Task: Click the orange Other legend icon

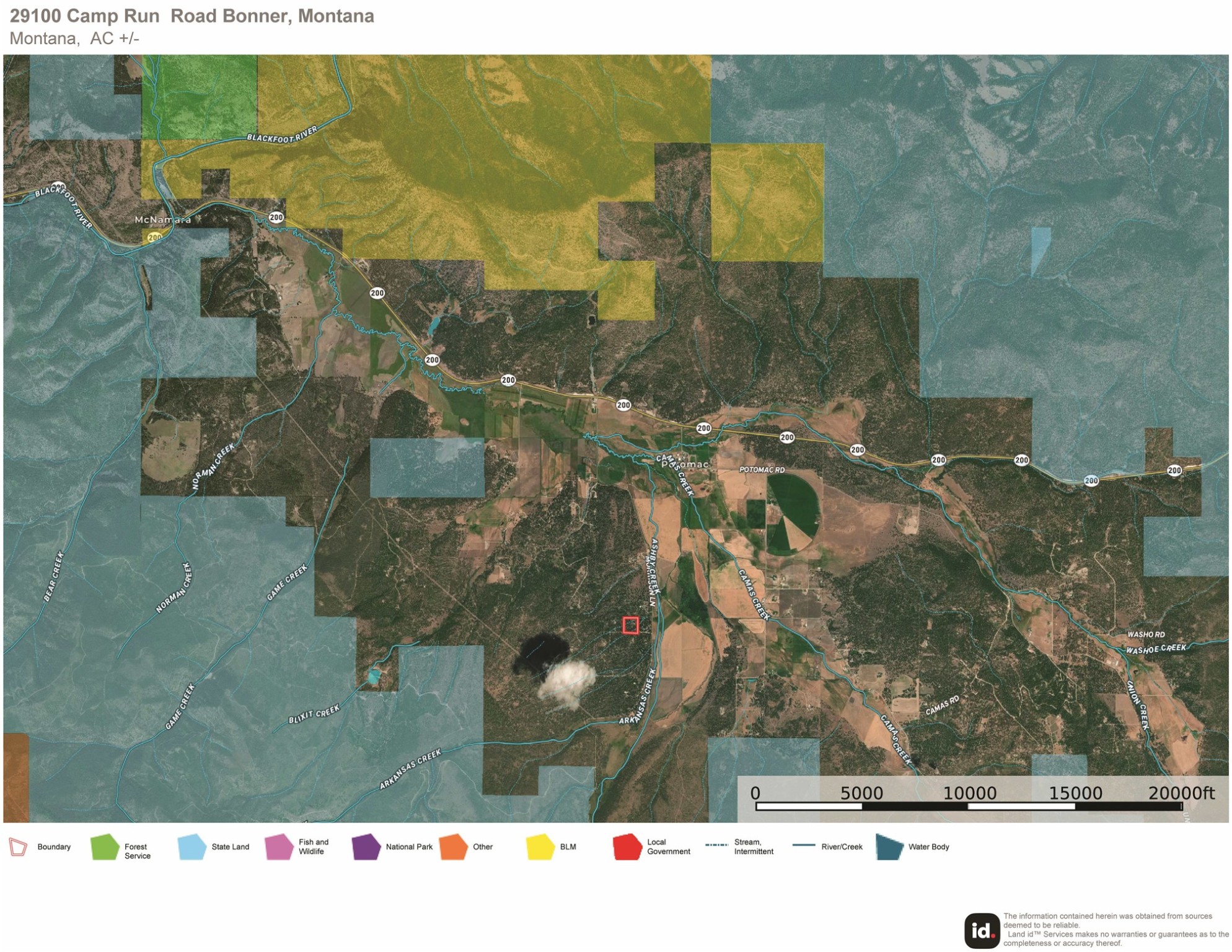Action: 453,847
